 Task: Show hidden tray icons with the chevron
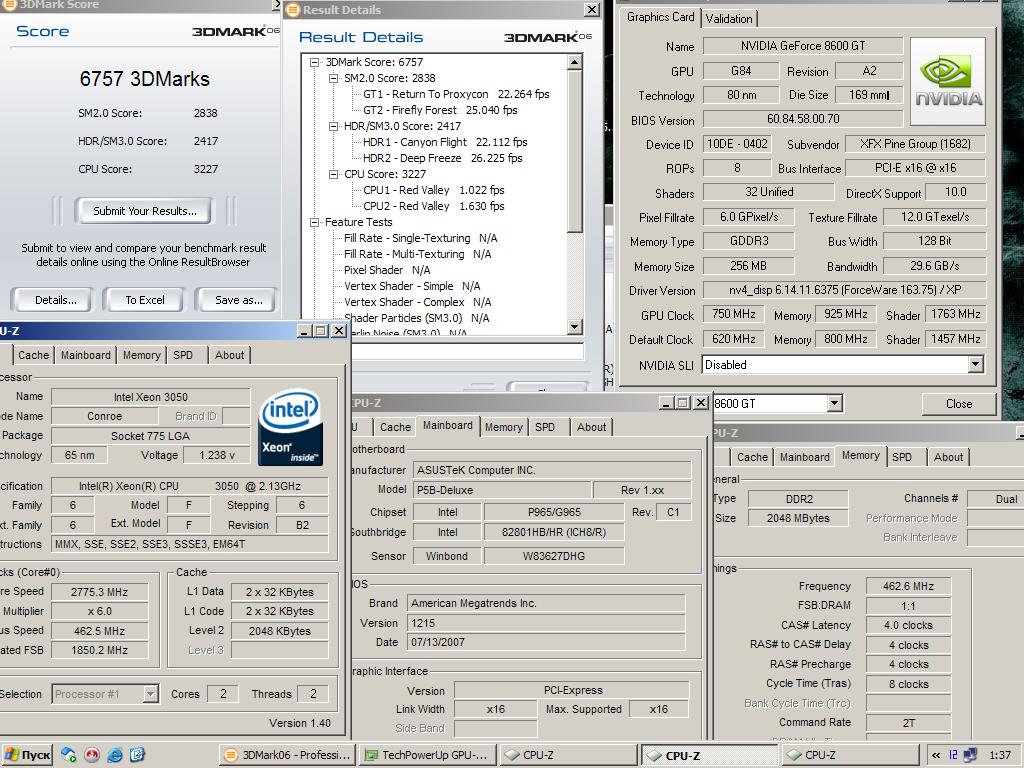coord(936,755)
